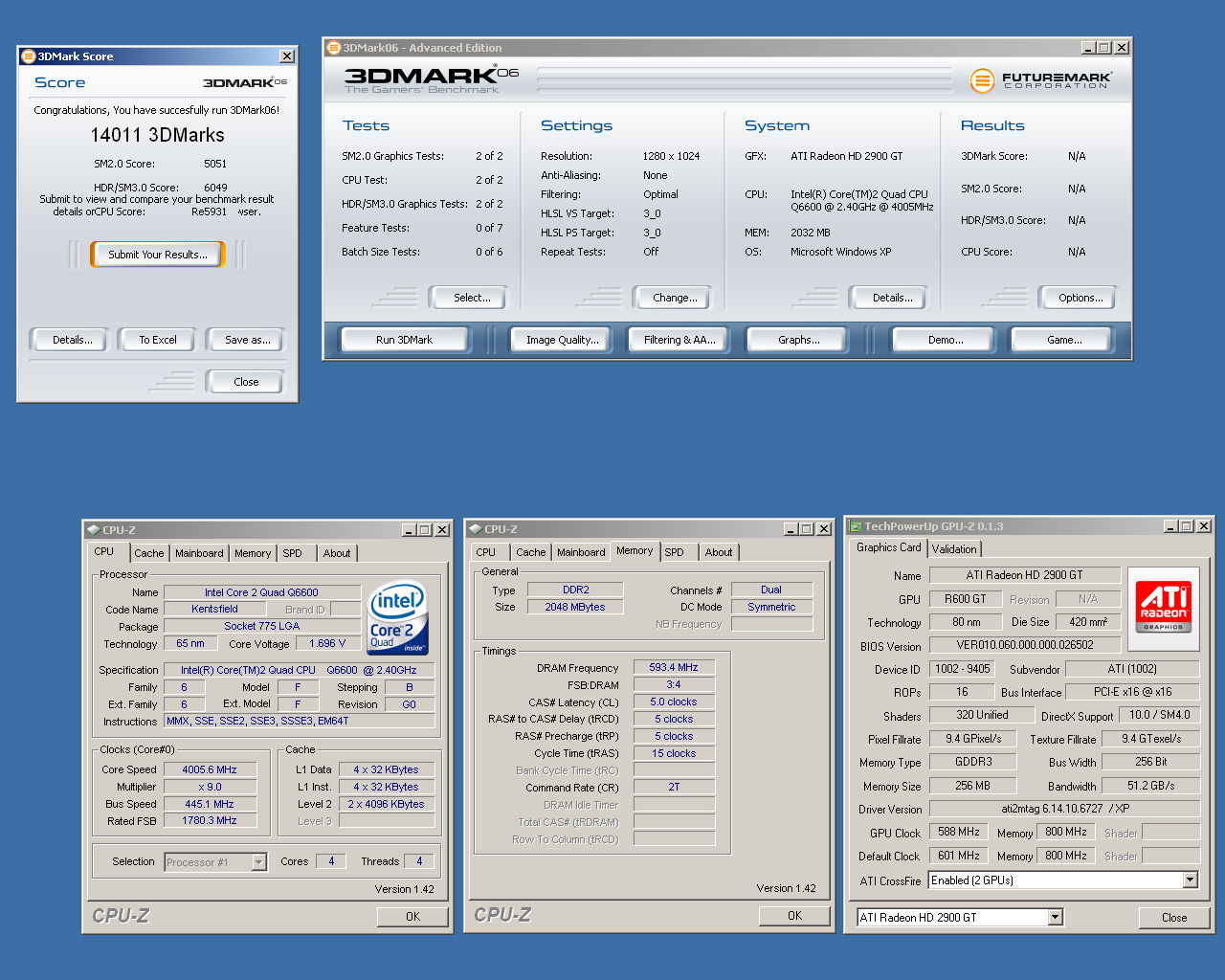Click the Memory Type value GDDR3
Image resolution: width=1225 pixels, height=980 pixels.
pyautogui.click(x=973, y=762)
